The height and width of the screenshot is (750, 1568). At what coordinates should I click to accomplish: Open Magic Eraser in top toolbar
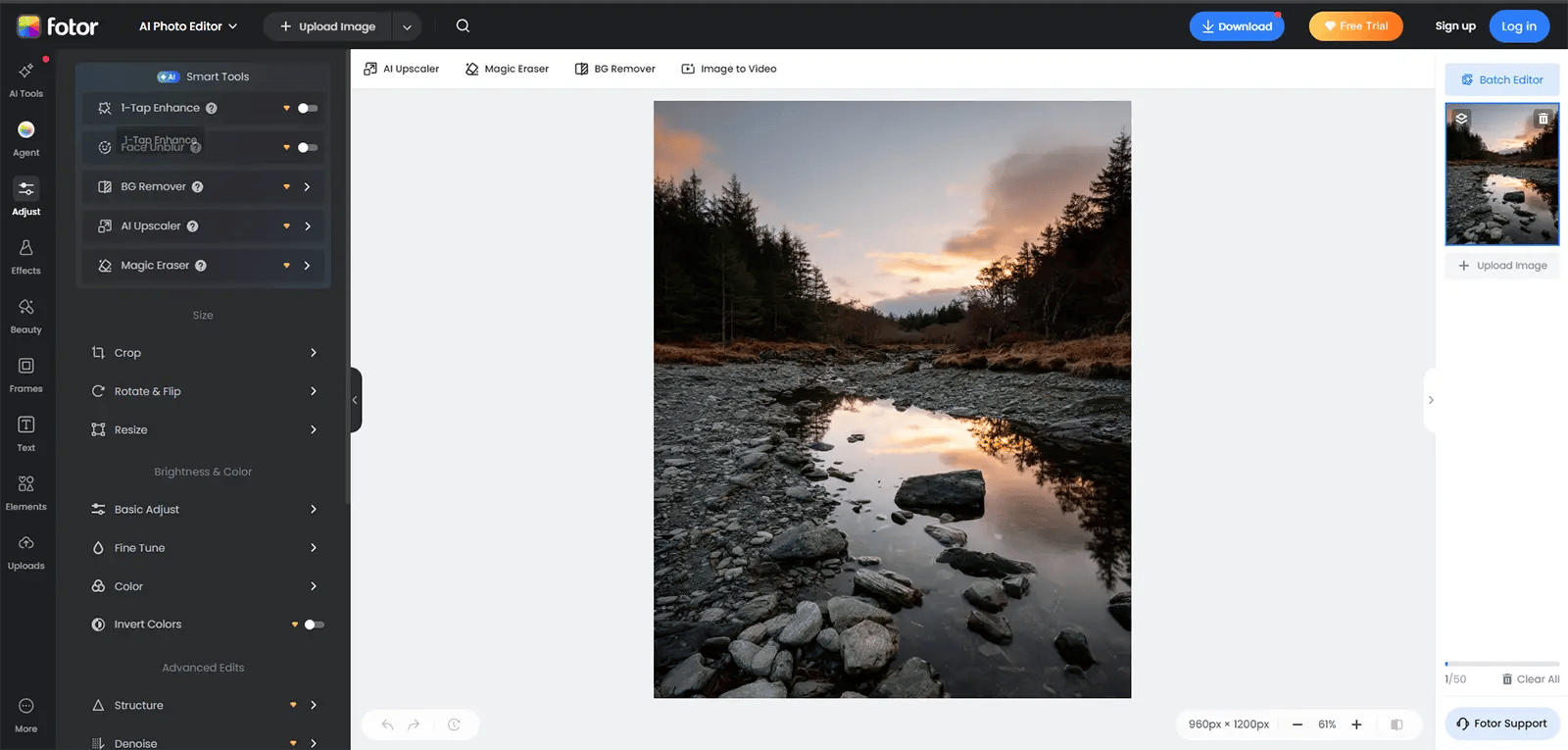(507, 69)
